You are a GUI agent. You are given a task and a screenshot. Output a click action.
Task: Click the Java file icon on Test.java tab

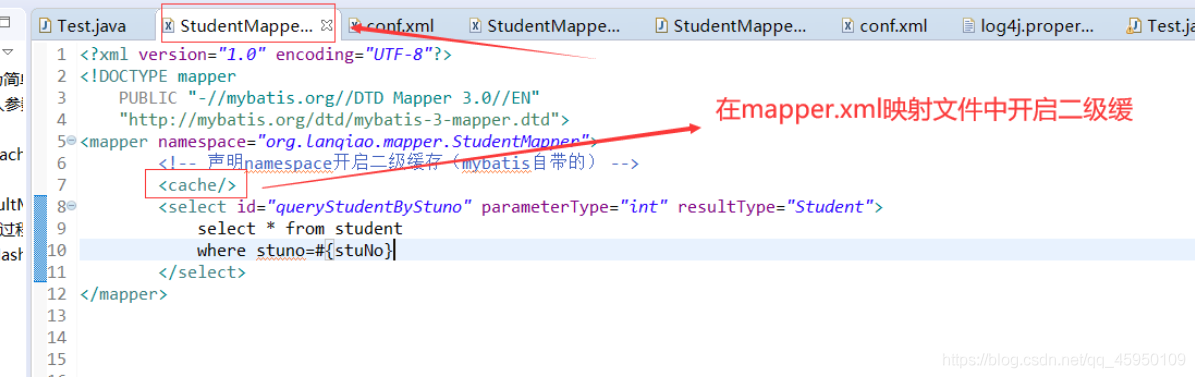[46, 25]
